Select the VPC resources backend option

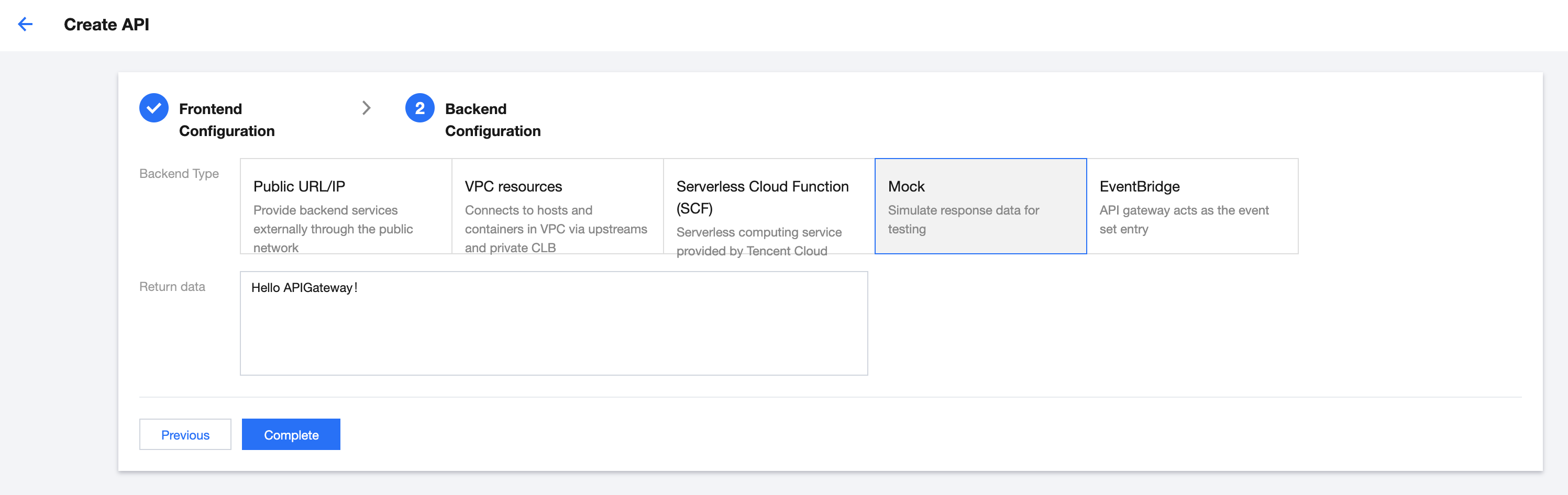pyautogui.click(x=557, y=206)
